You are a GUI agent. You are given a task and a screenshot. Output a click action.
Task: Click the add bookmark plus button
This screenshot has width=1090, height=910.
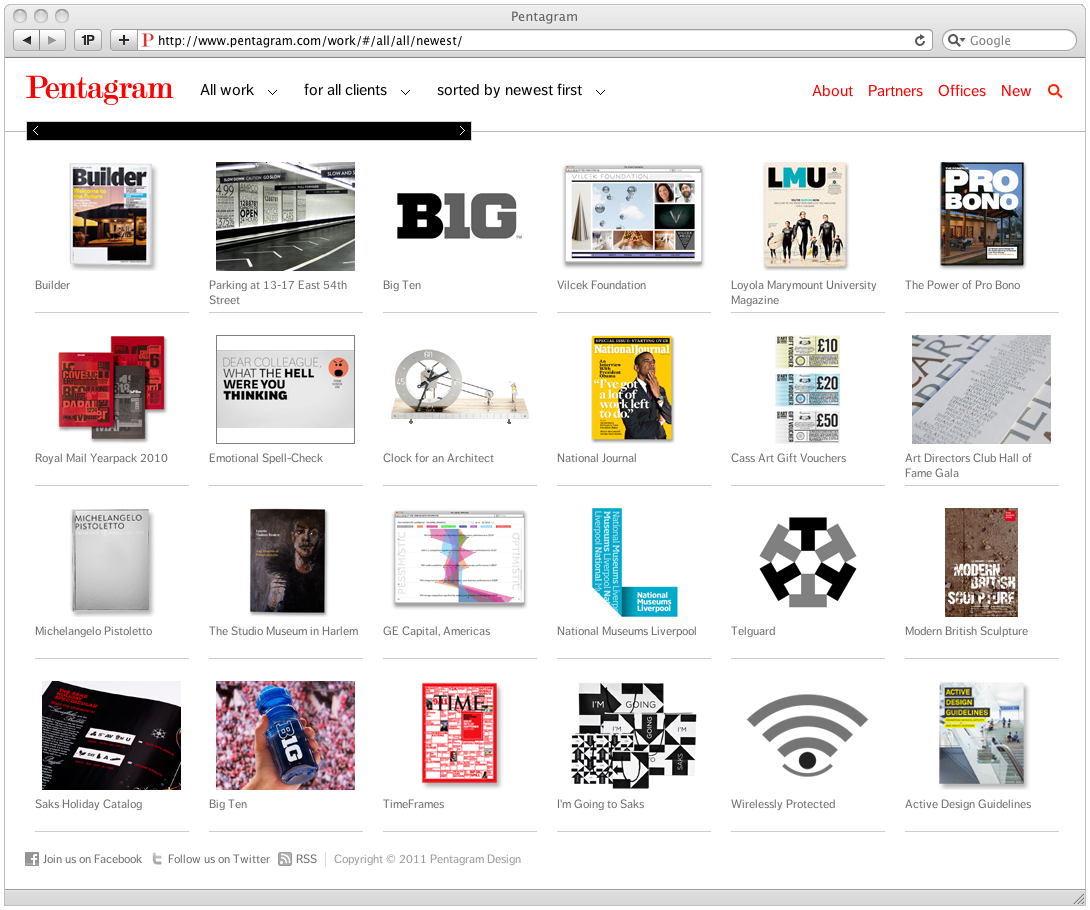coord(123,40)
